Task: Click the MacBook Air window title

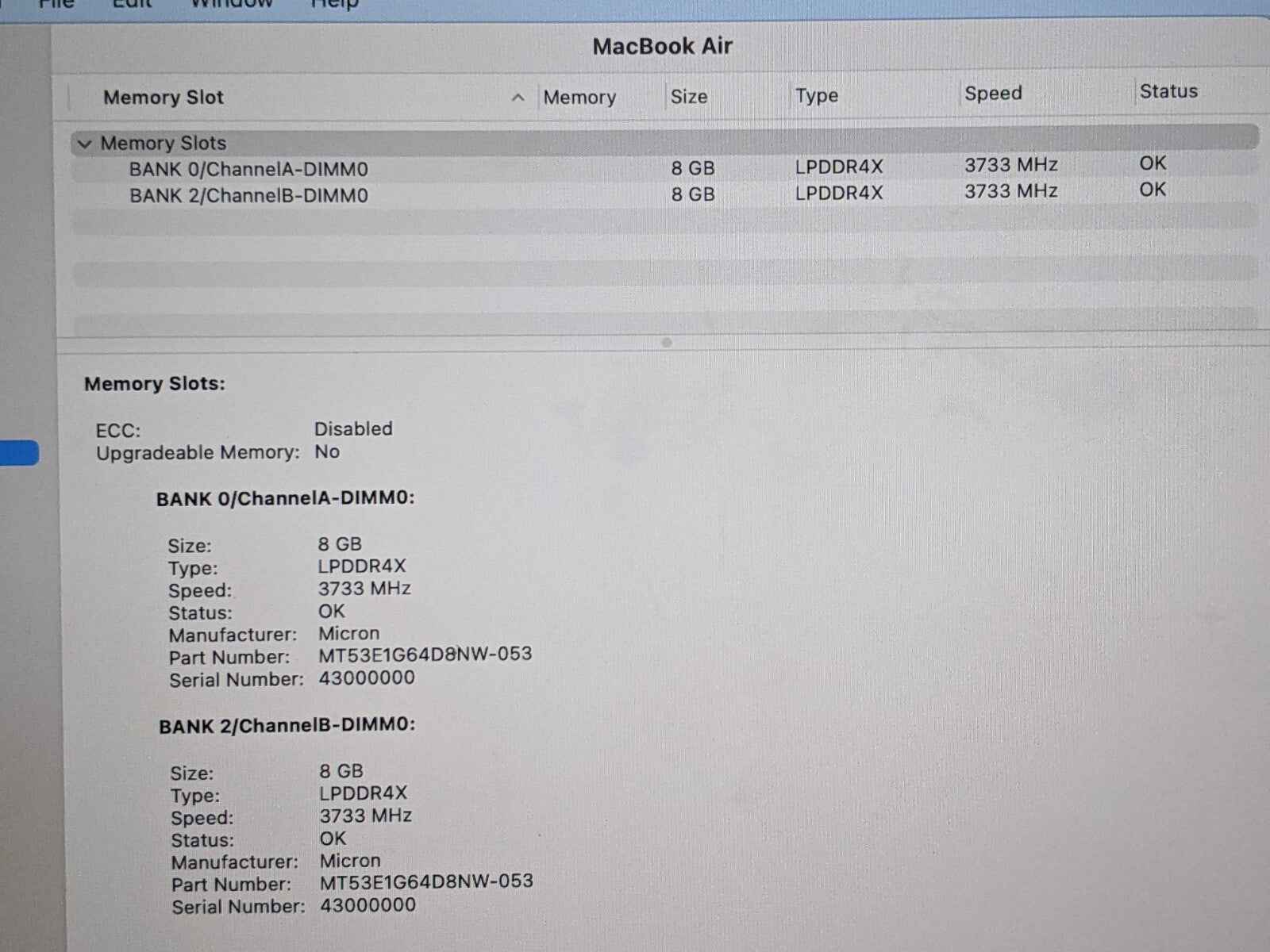Action: pyautogui.click(x=662, y=46)
